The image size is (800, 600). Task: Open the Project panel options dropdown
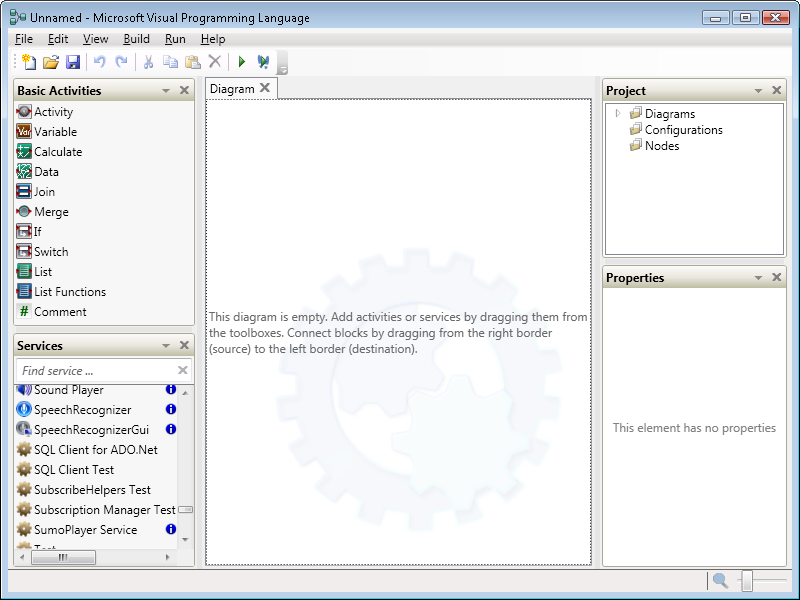(x=758, y=91)
